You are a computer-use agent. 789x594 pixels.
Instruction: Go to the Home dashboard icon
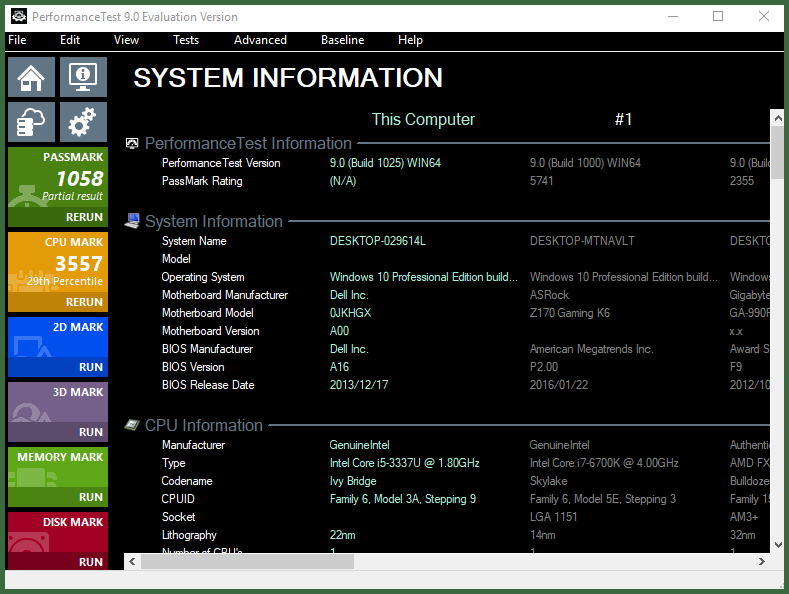click(31, 77)
